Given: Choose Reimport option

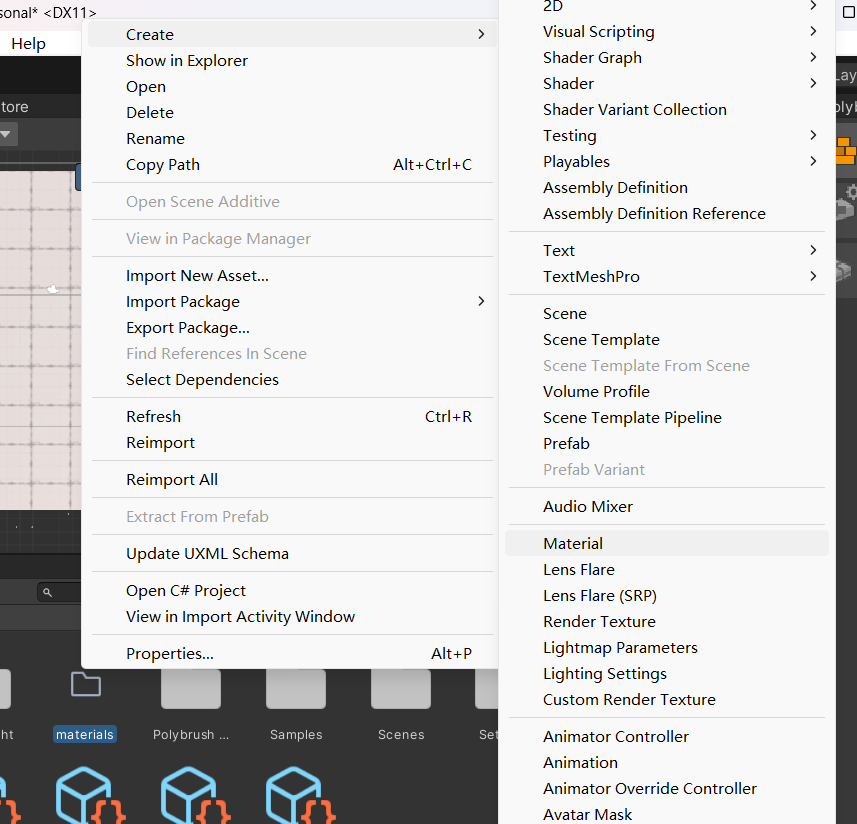Looking at the screenshot, I should click(x=292, y=443).
